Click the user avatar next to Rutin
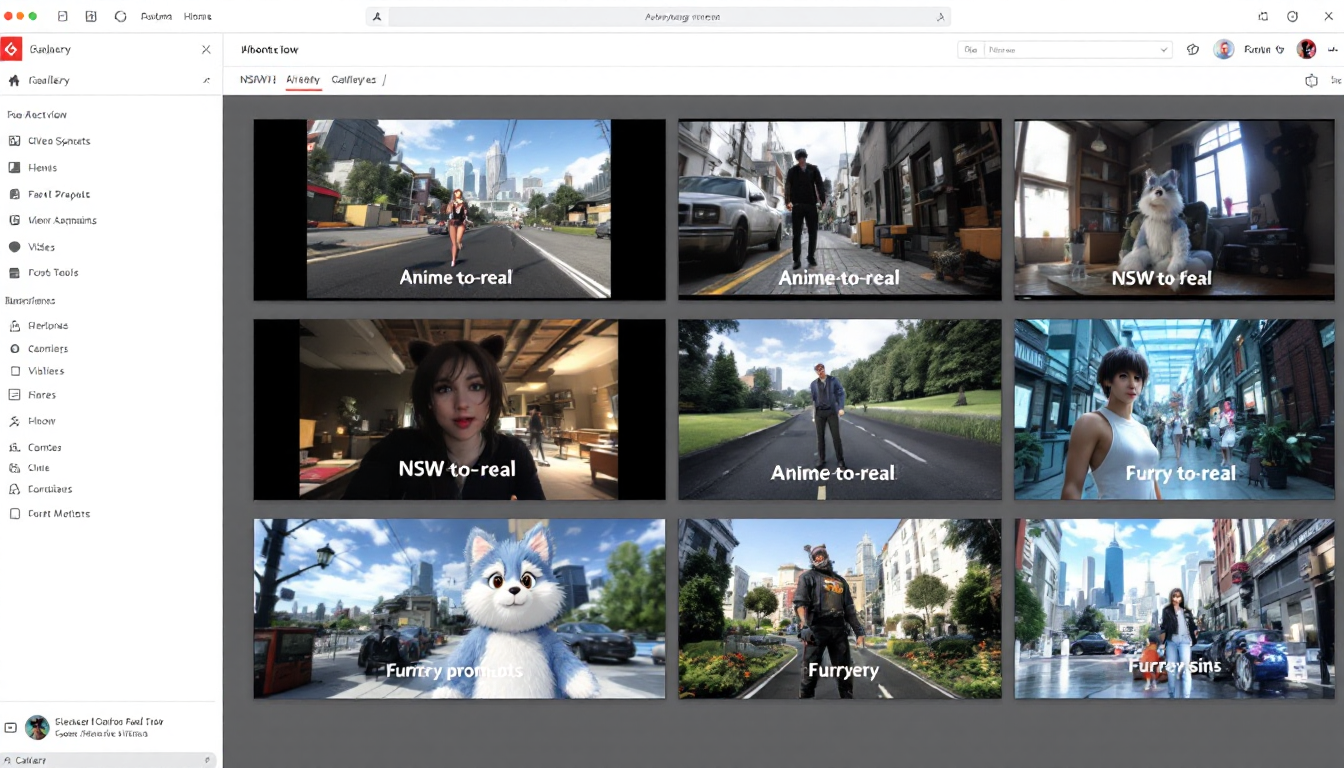This screenshot has height=768, width=1344. click(1223, 49)
